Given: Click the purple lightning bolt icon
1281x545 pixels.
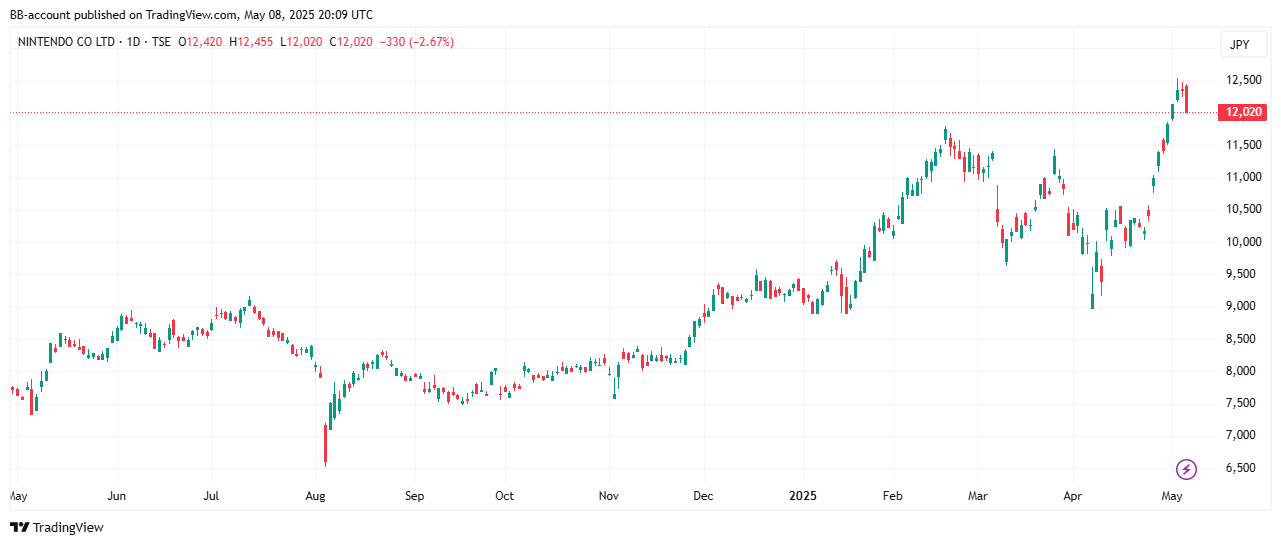Looking at the screenshot, I should [1186, 469].
